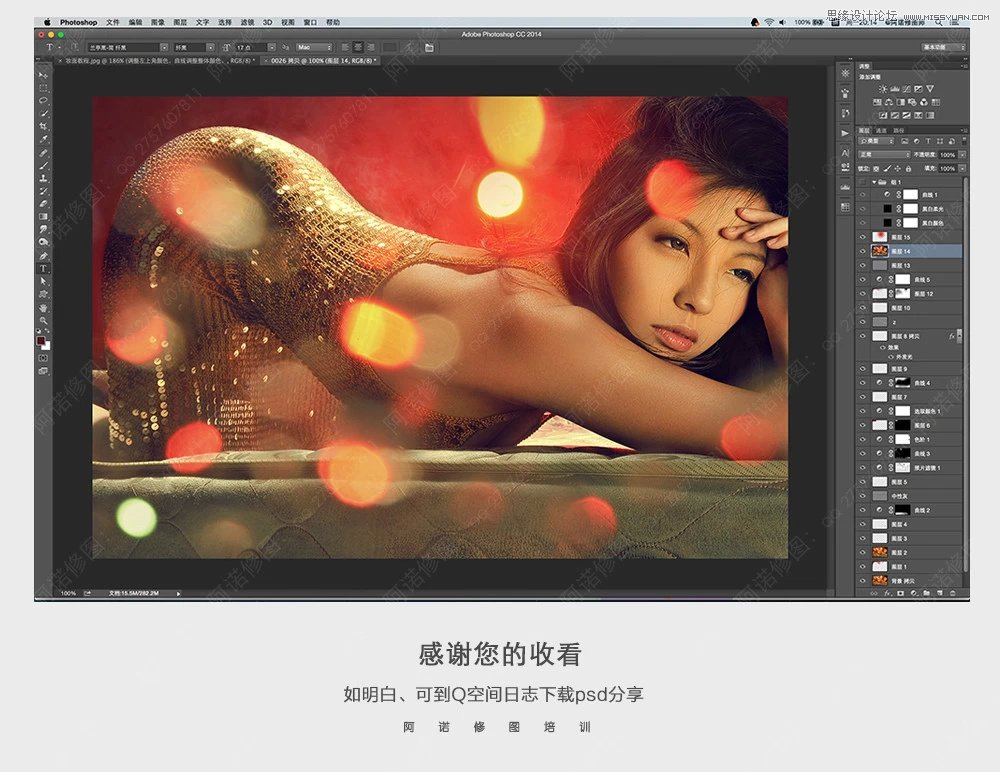The width and height of the screenshot is (1000, 772).
Task: Open blend mode dropdown (正常)
Action: [x=884, y=154]
